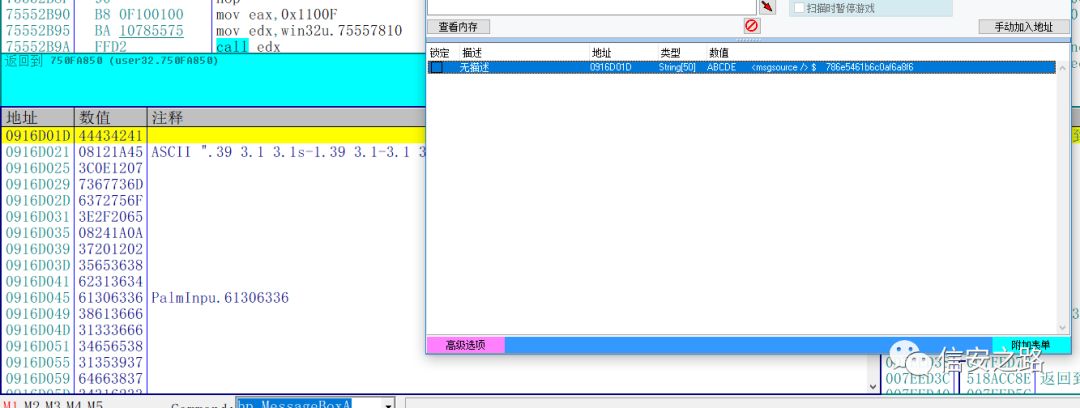This screenshot has height=408, width=1080.
Task: Enable the 扫描时暂停游戏 checkbox
Action: pyautogui.click(x=799, y=8)
